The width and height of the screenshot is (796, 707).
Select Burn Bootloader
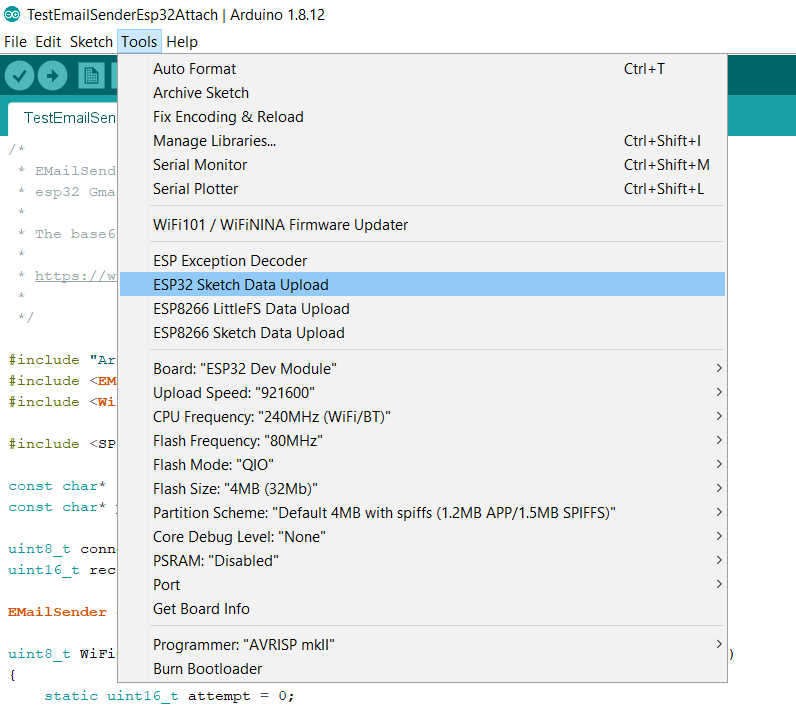point(422,669)
